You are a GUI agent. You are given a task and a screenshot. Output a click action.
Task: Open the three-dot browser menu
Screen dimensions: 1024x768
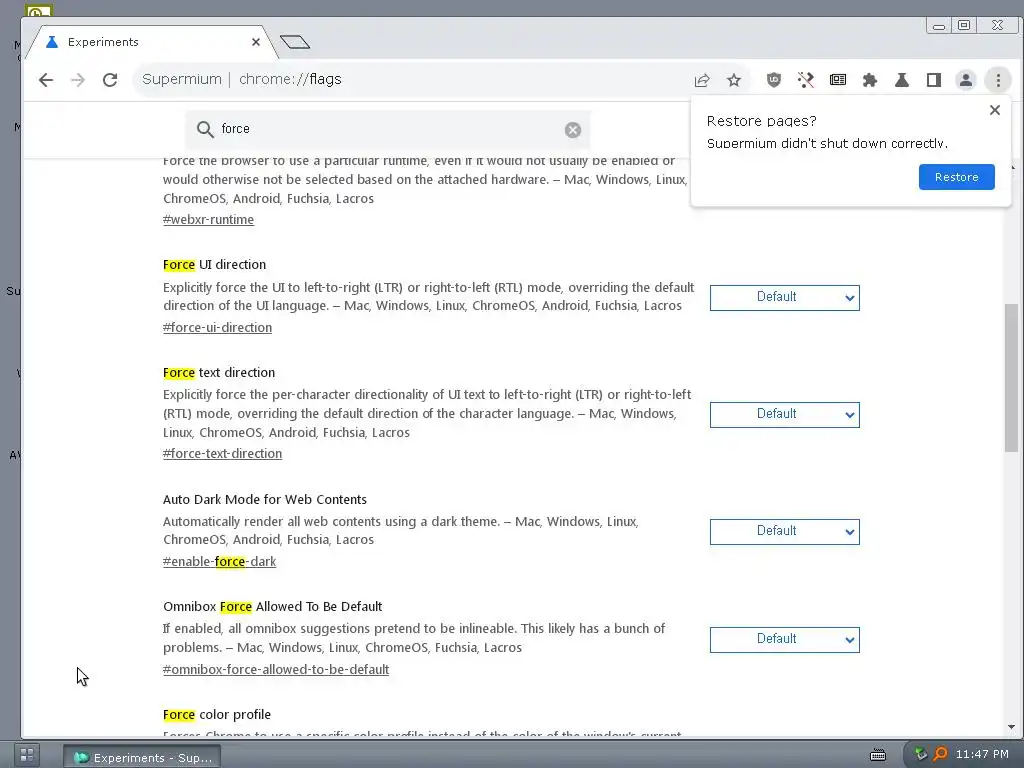998,80
